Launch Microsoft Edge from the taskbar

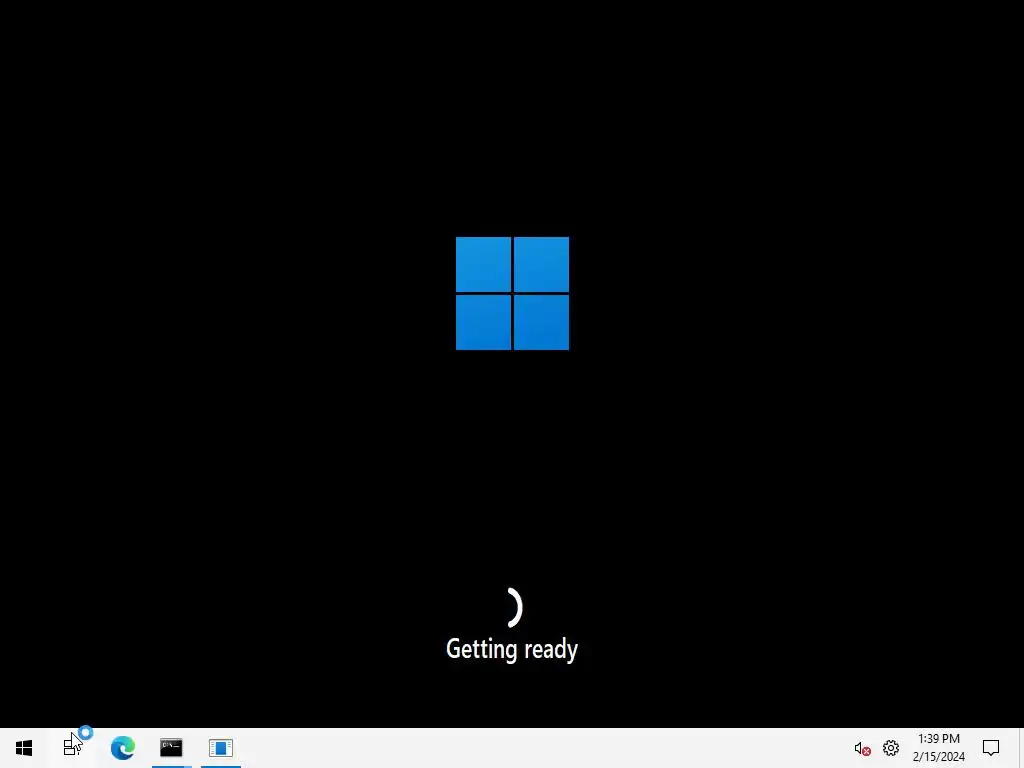[x=122, y=748]
